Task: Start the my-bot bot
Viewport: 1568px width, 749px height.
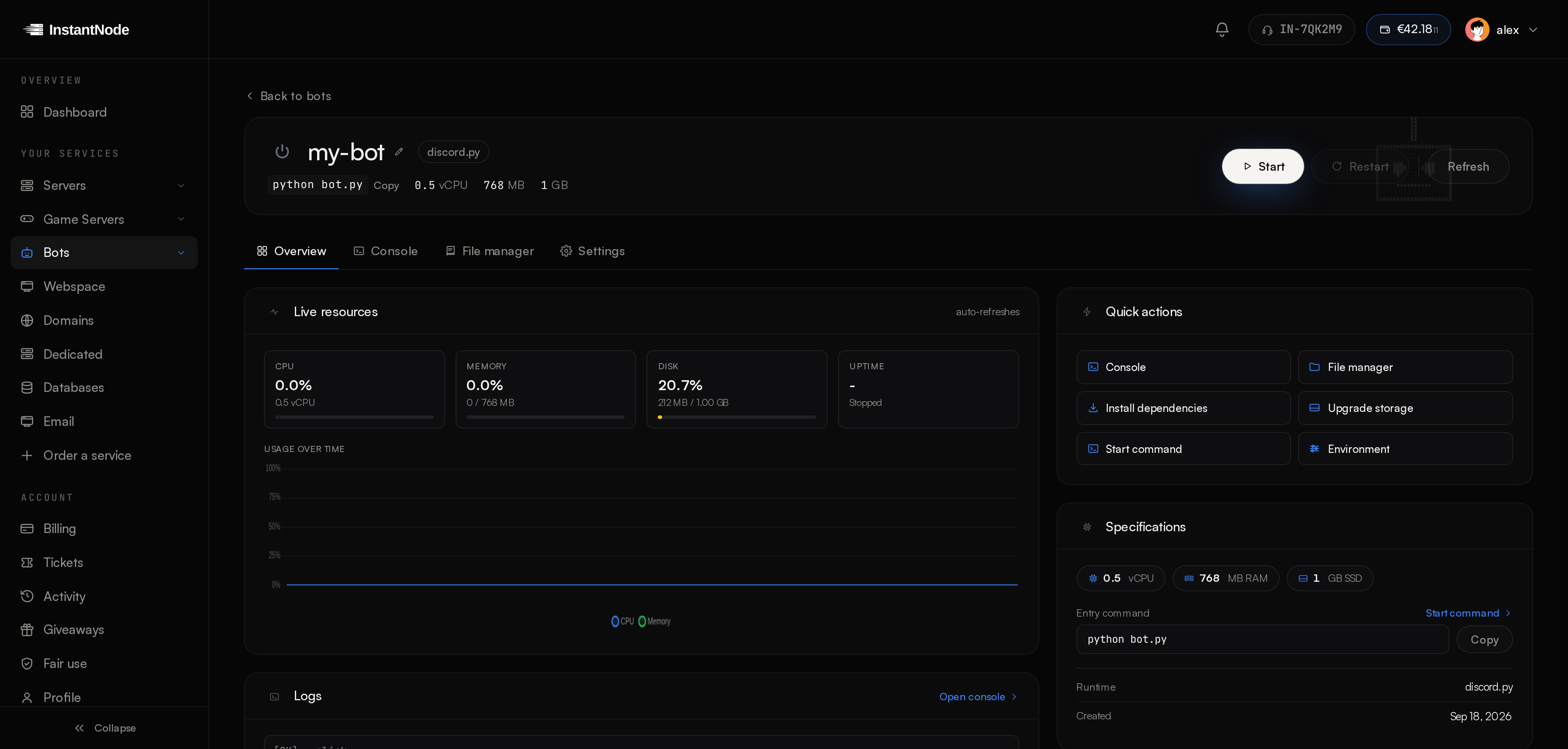Action: click(x=1263, y=167)
